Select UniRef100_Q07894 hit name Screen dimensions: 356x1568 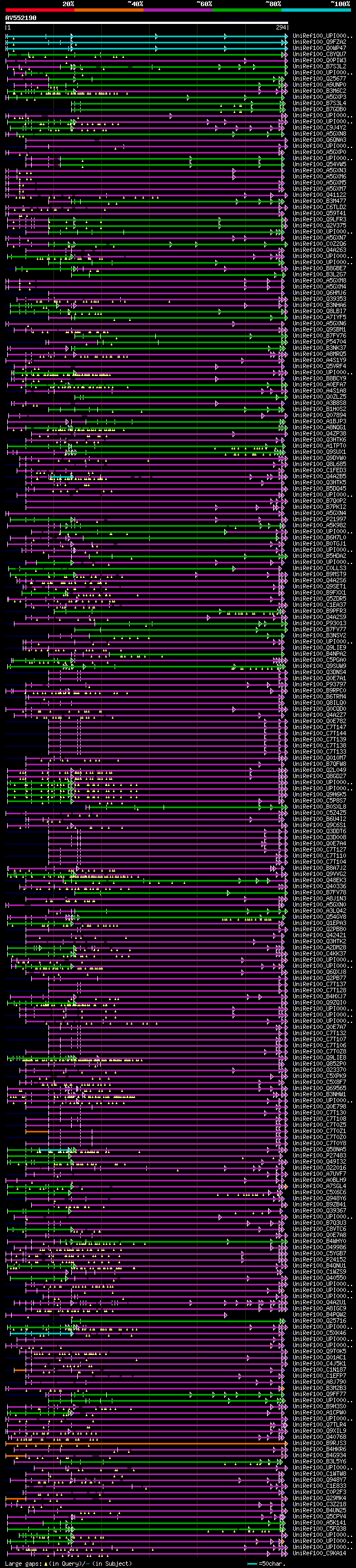point(319,415)
